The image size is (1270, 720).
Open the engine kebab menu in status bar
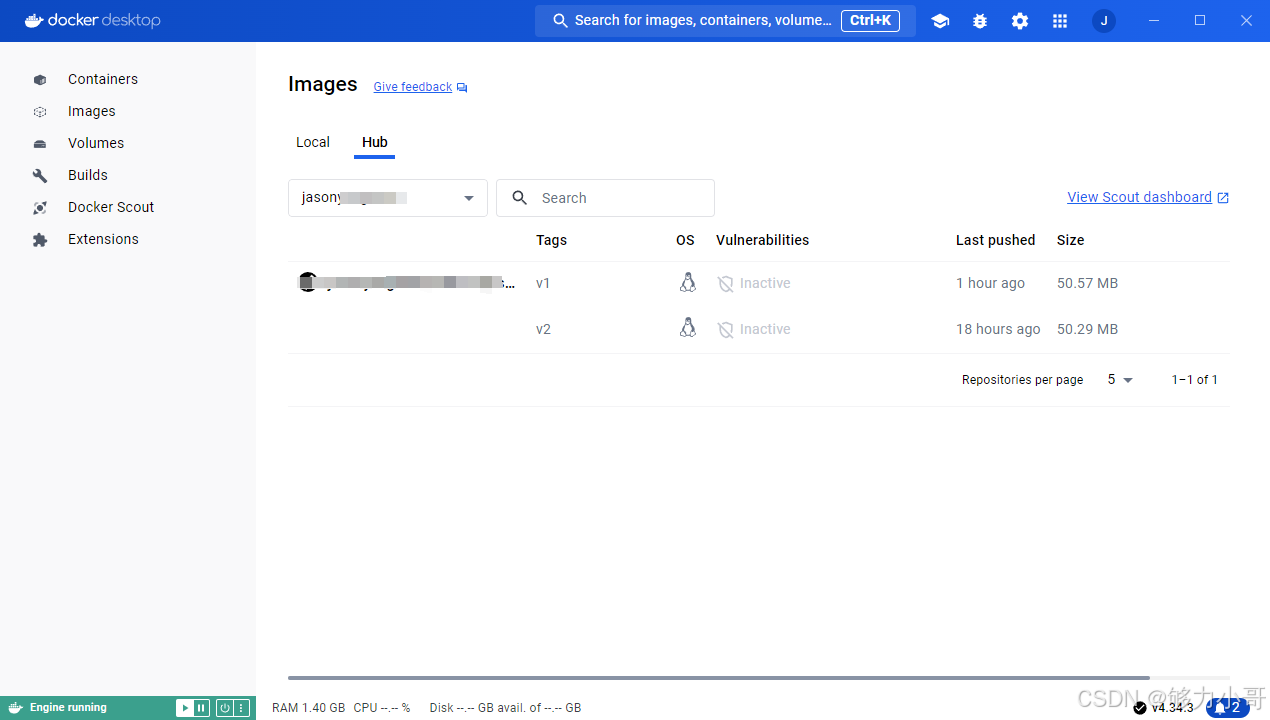(238, 707)
